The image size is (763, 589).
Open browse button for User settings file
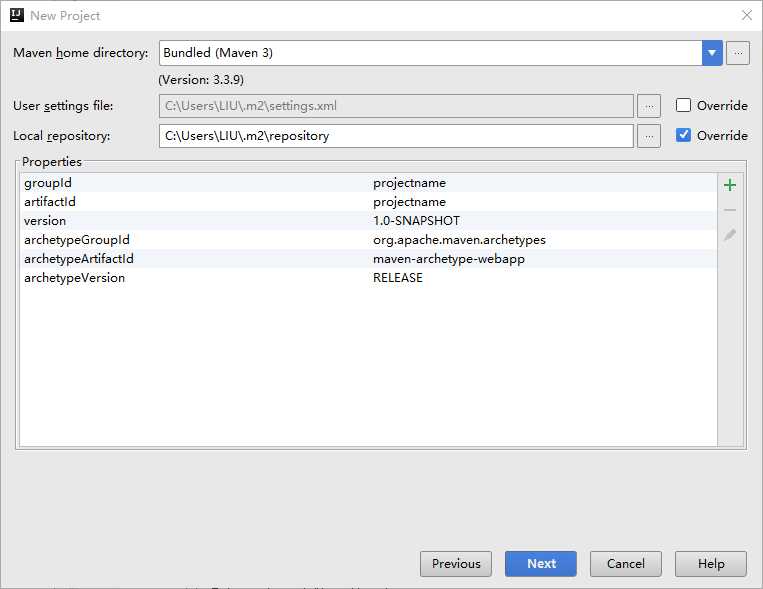pos(649,106)
